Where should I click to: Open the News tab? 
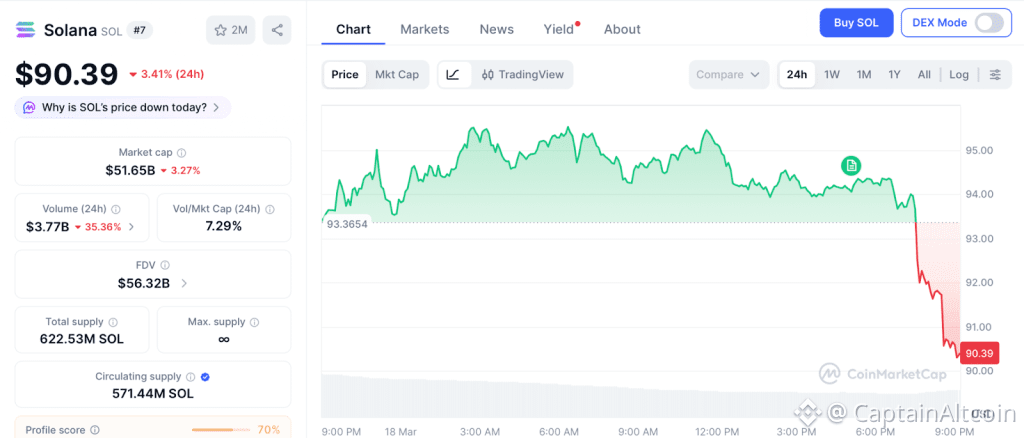point(496,29)
